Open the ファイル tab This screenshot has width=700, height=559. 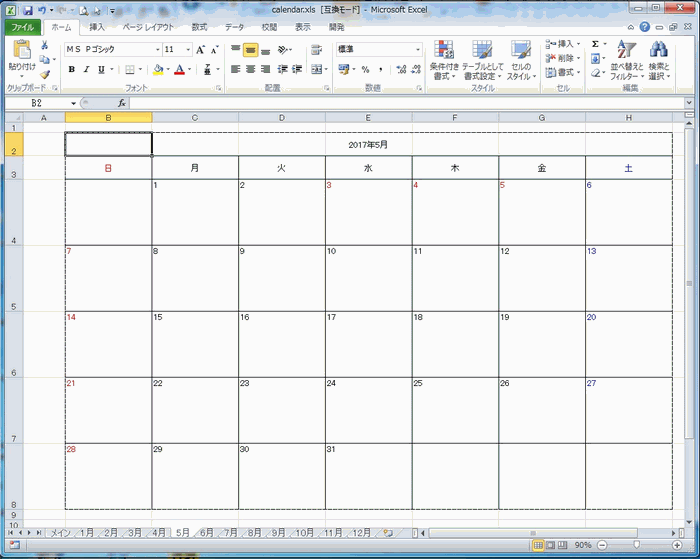23,27
